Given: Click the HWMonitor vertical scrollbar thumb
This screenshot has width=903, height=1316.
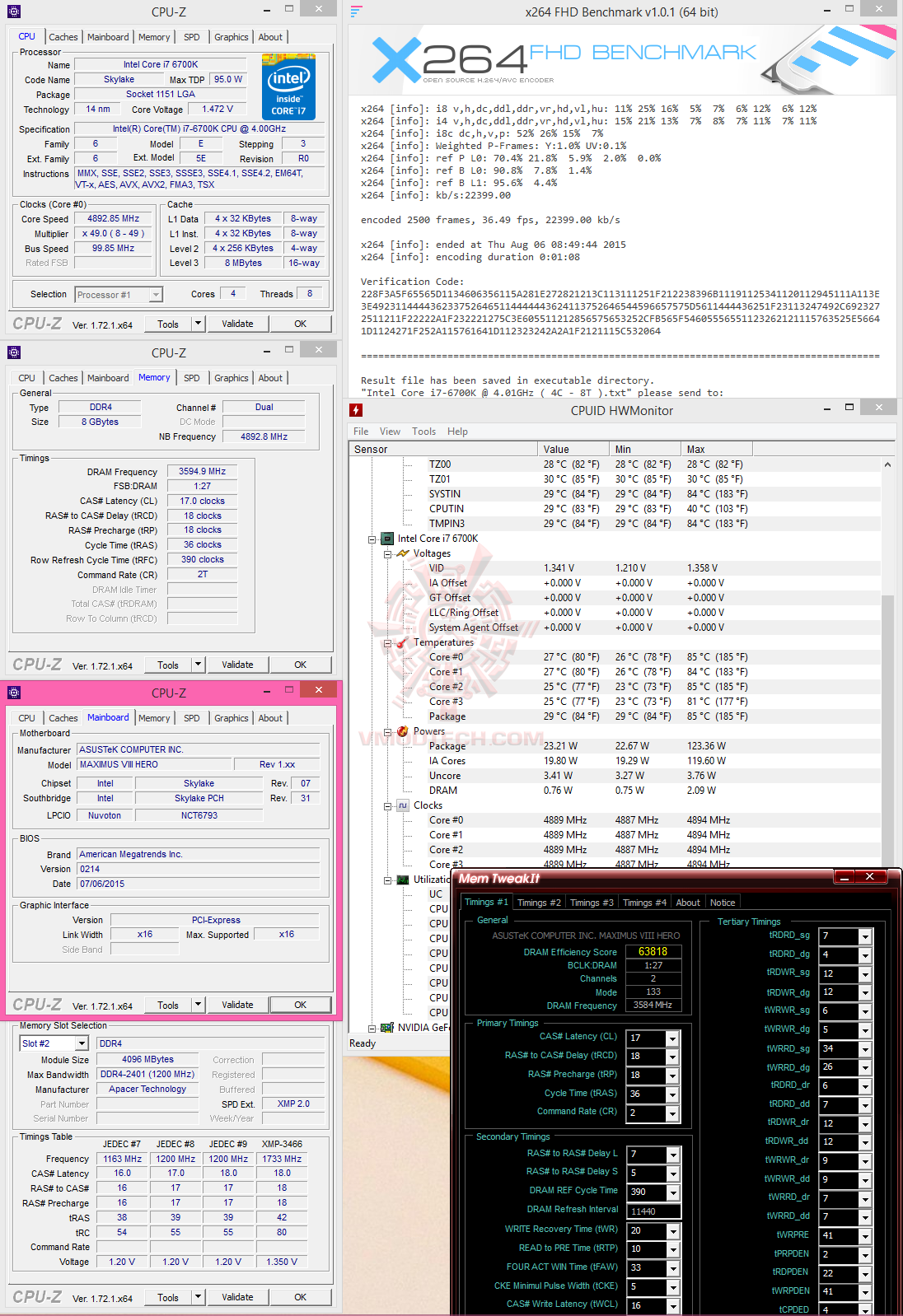Looking at the screenshot, I should [887, 733].
